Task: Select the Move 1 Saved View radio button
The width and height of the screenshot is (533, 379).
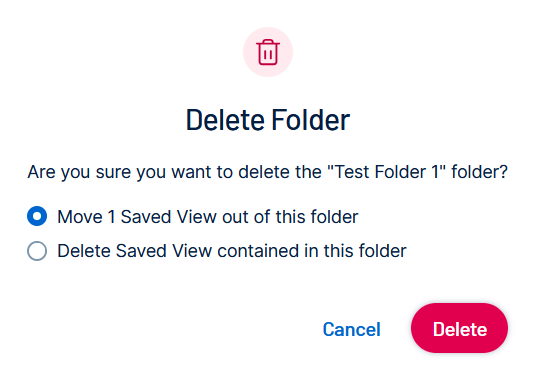Action: [x=37, y=216]
